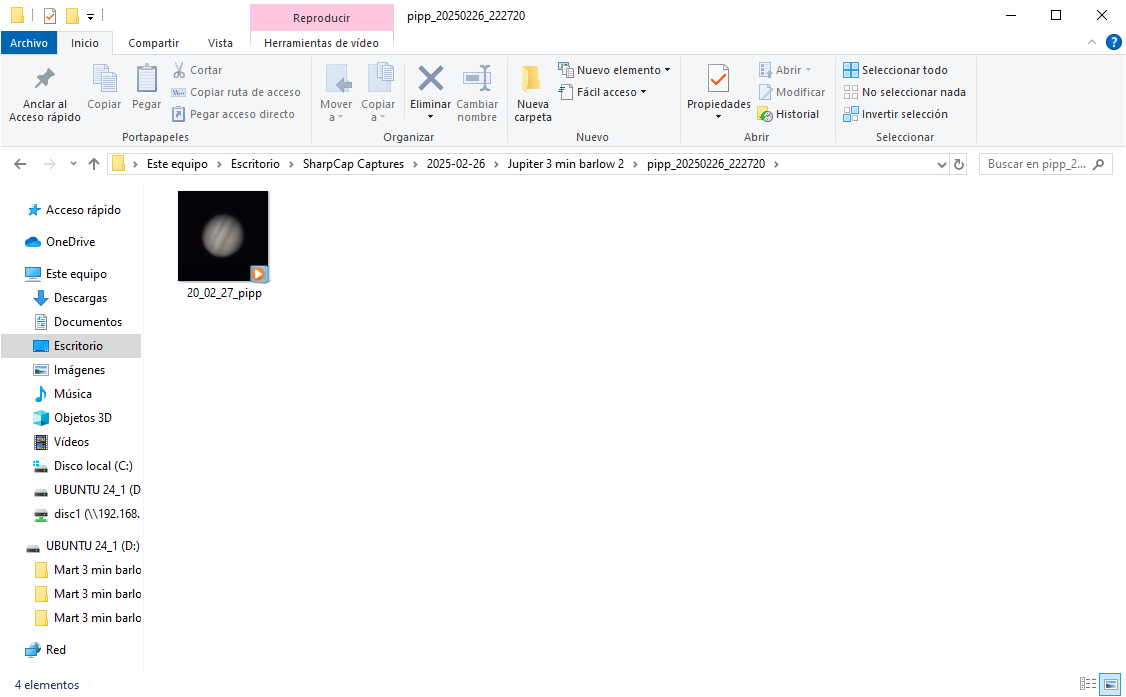Open Descargas folder in sidebar
The width and height of the screenshot is (1126, 697).
pyautogui.click(x=70, y=298)
